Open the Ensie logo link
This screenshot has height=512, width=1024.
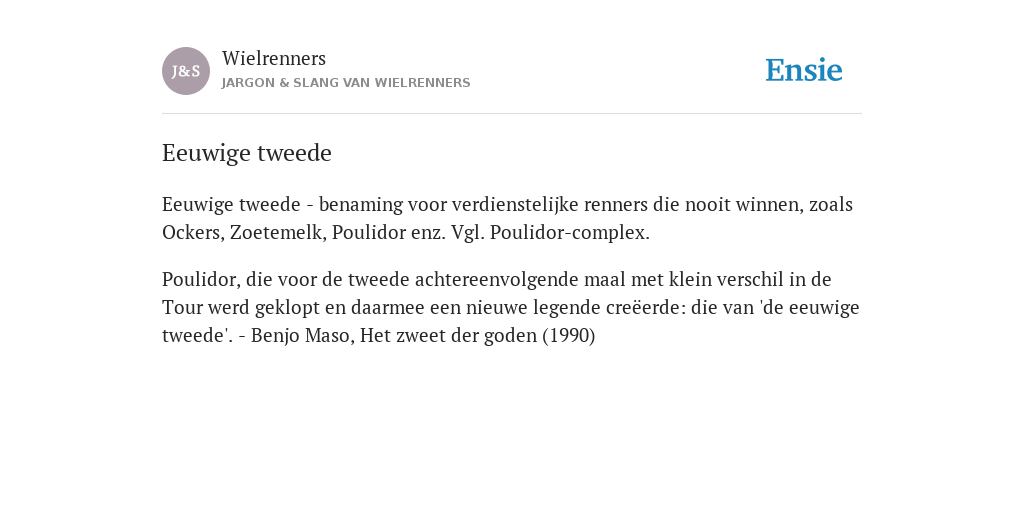pyautogui.click(x=804, y=70)
